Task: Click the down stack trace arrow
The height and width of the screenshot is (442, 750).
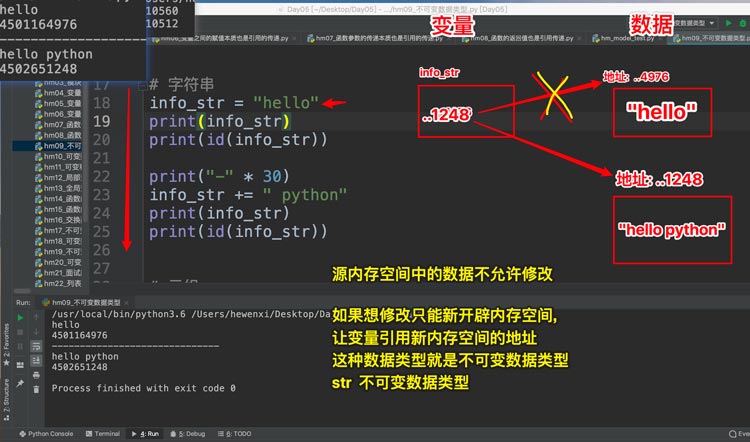Action: pos(36,332)
